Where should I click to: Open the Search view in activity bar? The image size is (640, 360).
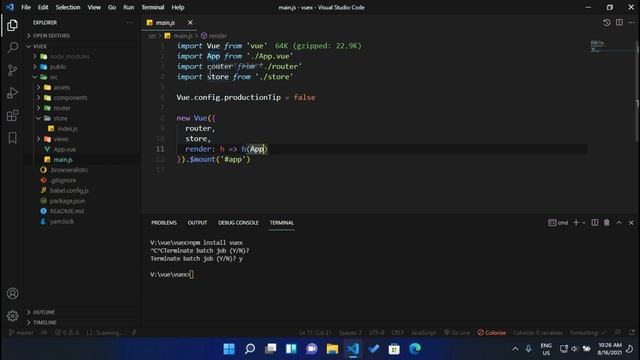[12, 48]
